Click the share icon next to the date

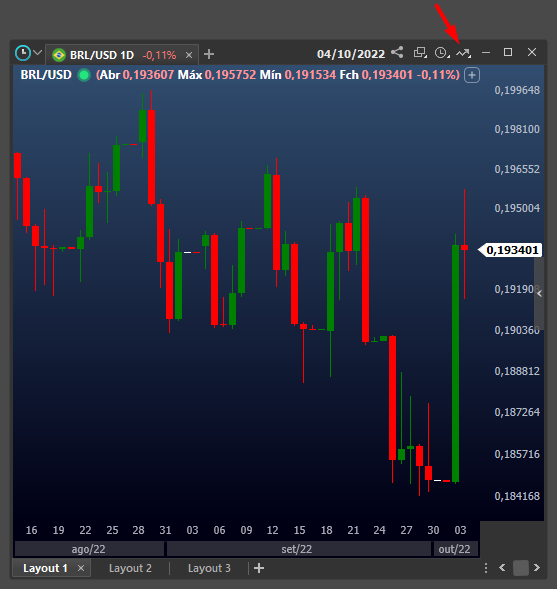click(x=397, y=53)
